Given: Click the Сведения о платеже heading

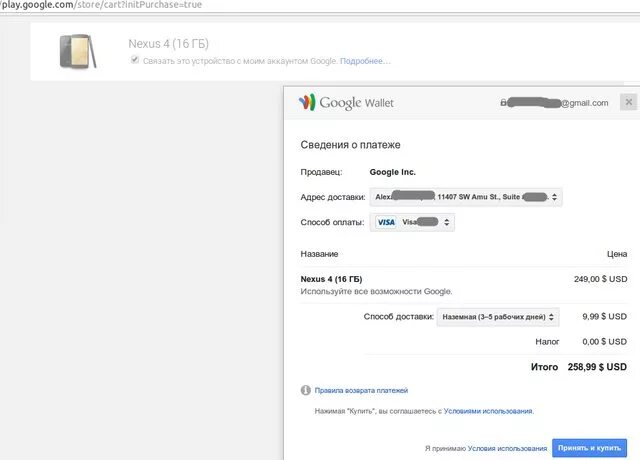Looking at the screenshot, I should pos(350,144).
